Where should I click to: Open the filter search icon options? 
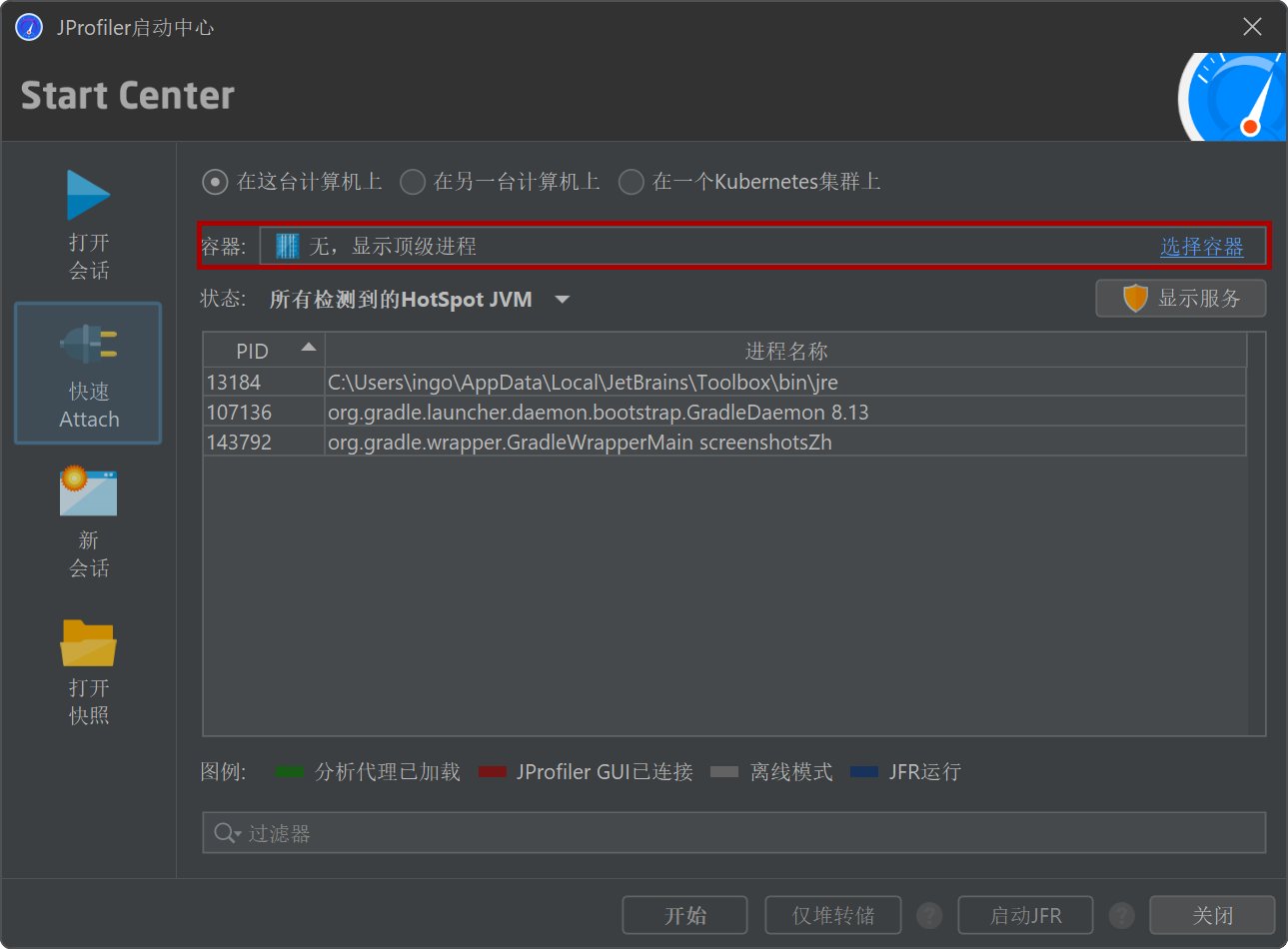coord(228,833)
